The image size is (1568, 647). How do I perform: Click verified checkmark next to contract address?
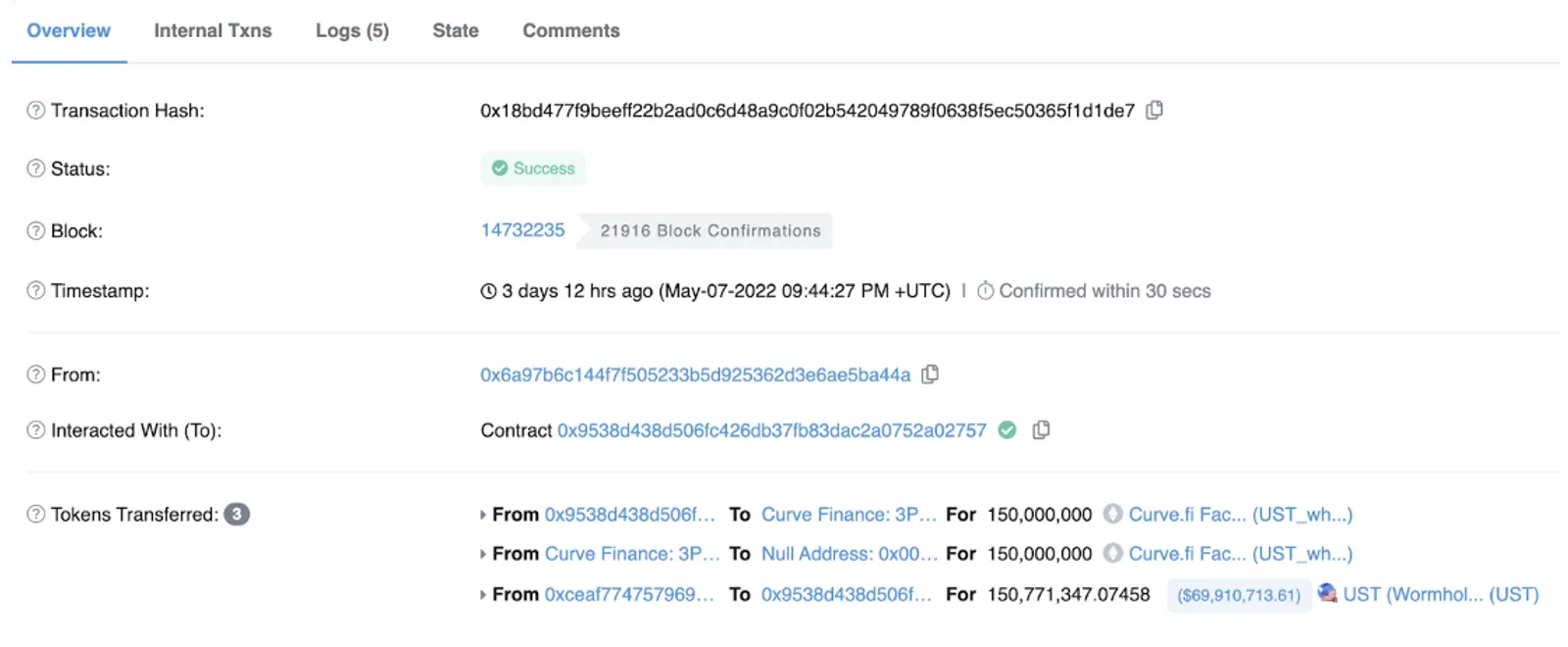click(x=1007, y=430)
